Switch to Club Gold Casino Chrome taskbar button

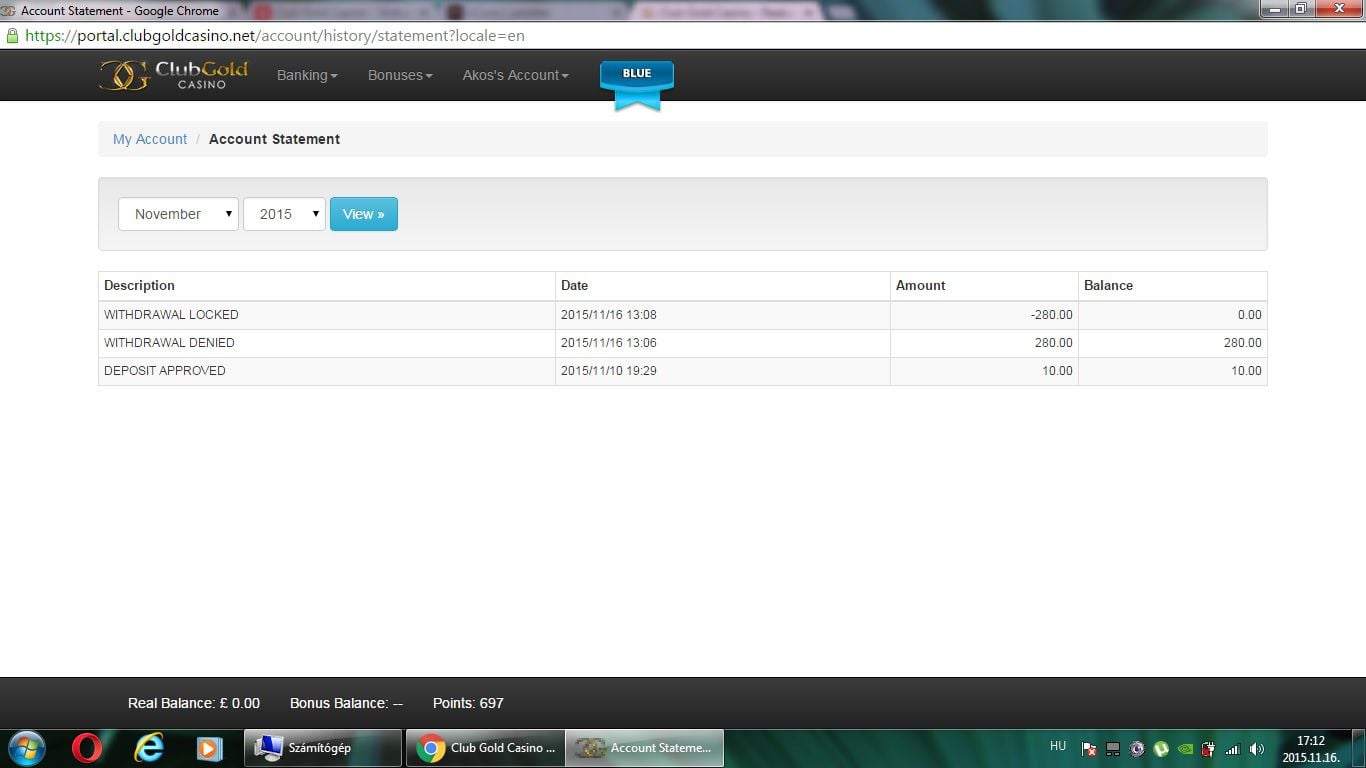[485, 748]
